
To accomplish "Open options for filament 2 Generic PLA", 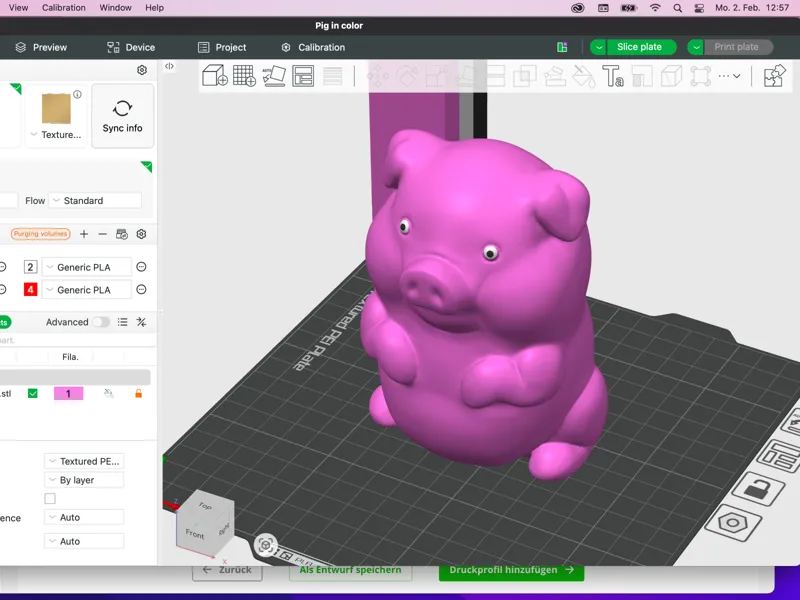I will click(x=141, y=267).
